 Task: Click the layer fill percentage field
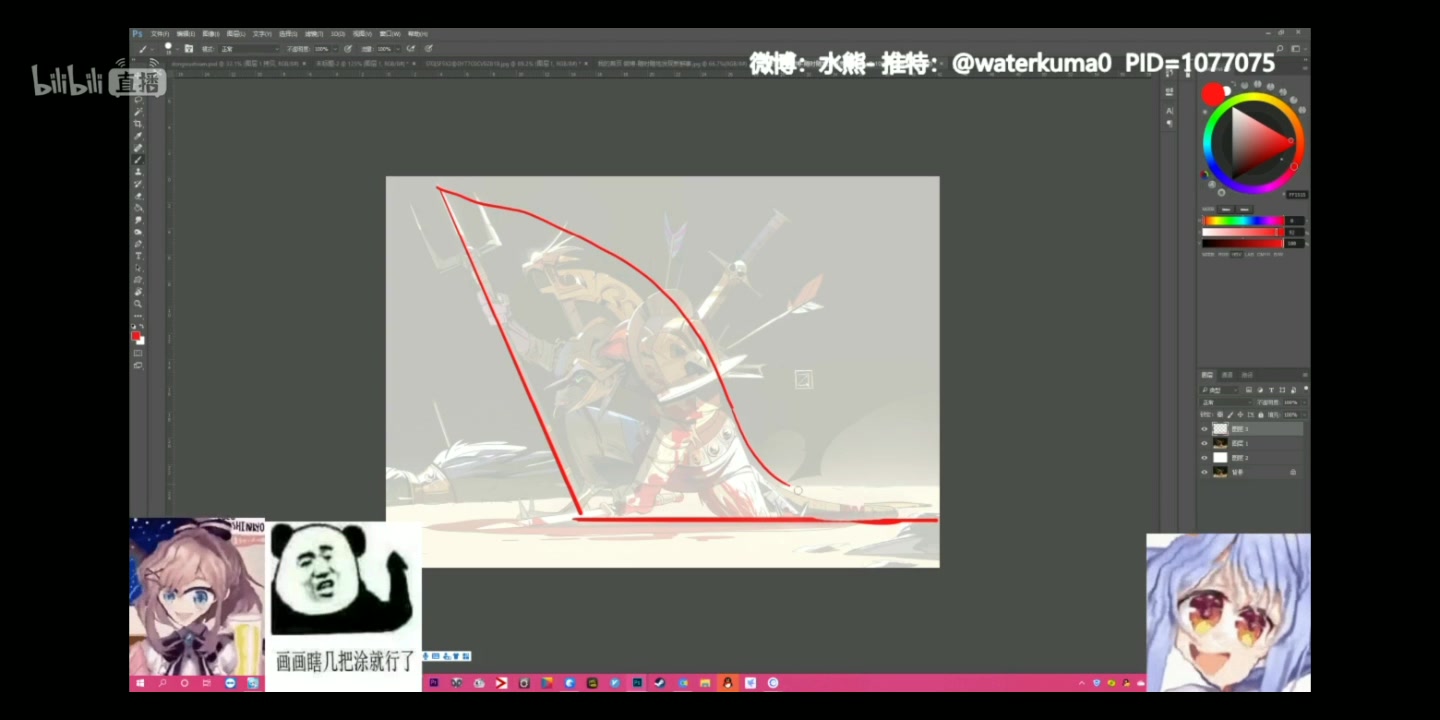tap(1293, 415)
